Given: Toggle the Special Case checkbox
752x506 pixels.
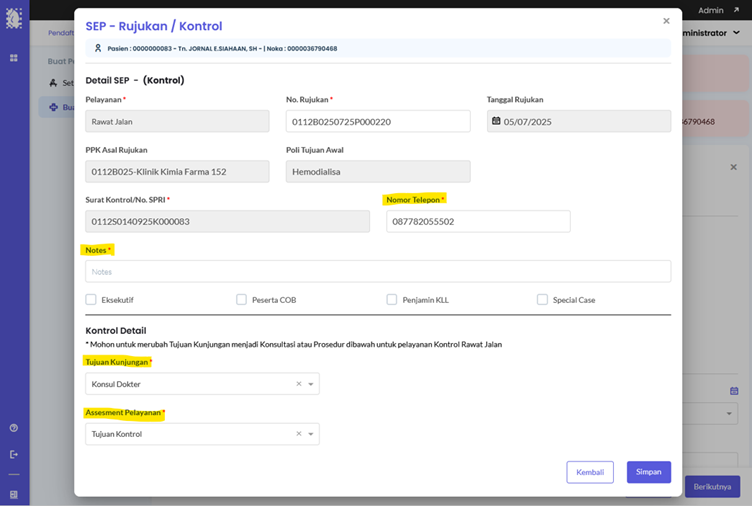Looking at the screenshot, I should tap(542, 300).
